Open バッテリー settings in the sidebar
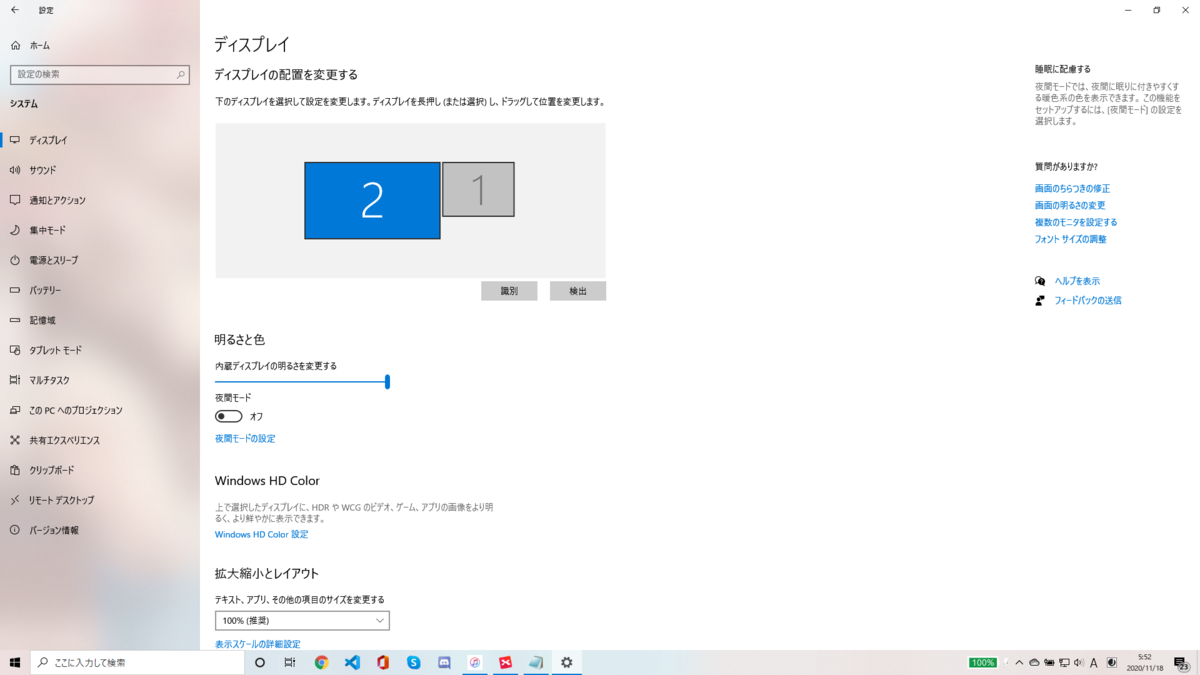The height and width of the screenshot is (675, 1200). tap(60, 290)
